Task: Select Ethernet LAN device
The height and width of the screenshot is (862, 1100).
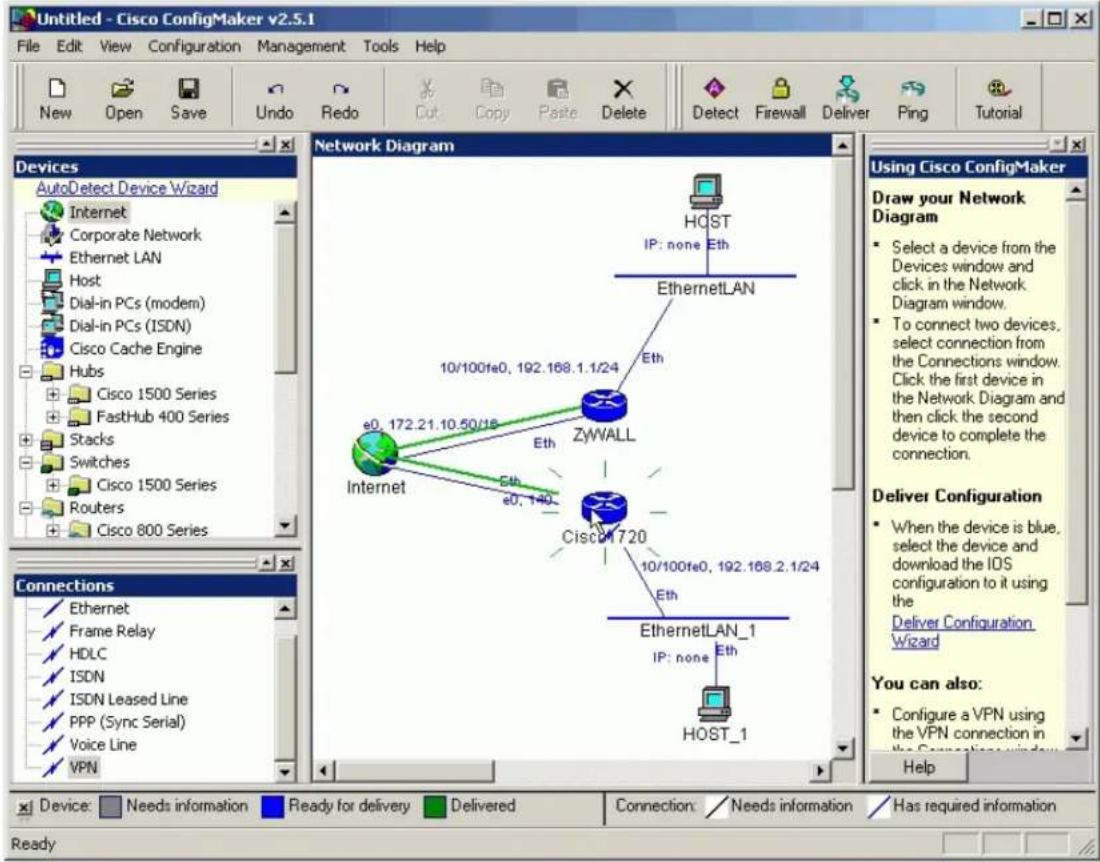Action: (115, 257)
